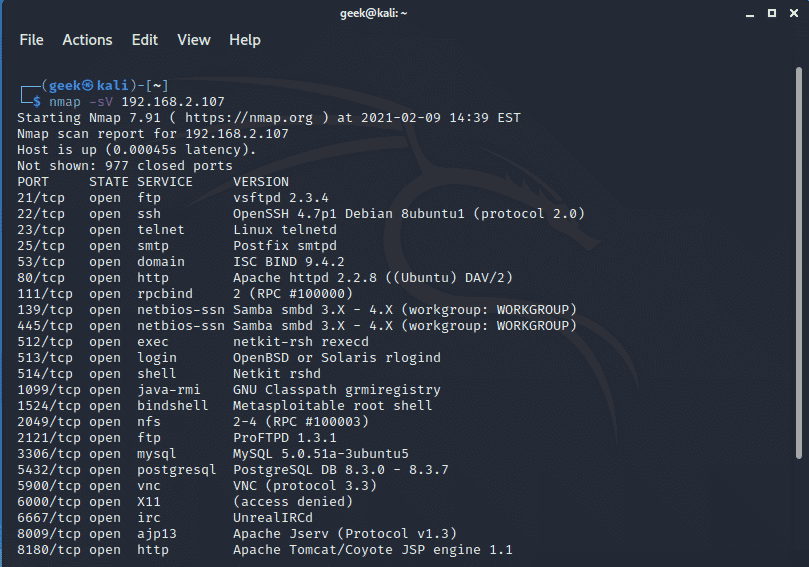Viewport: 809px width, 567px height.
Task: Open the Help menu
Action: pos(245,40)
